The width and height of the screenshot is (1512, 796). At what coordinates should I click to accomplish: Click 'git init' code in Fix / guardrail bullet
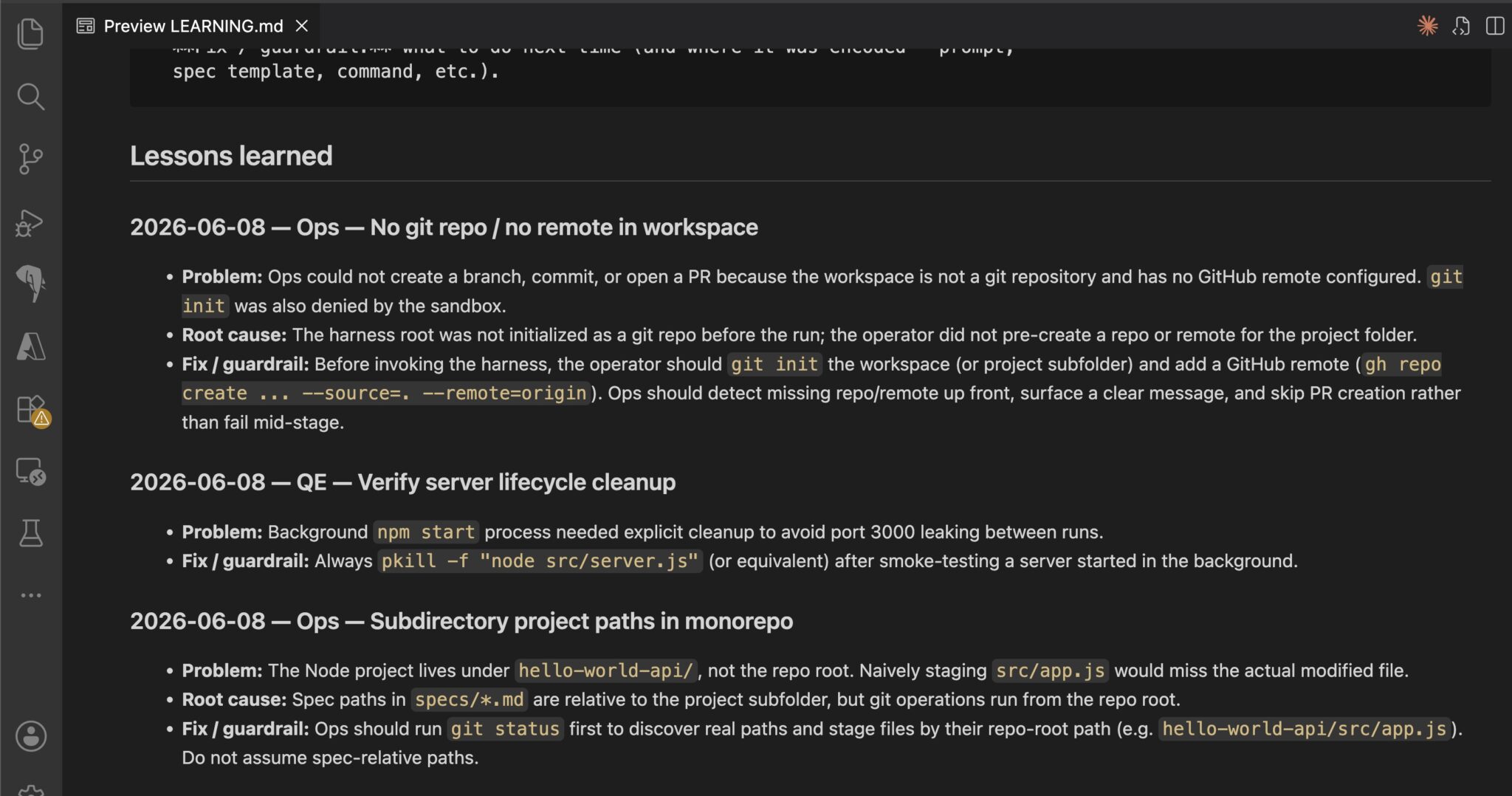tap(774, 364)
